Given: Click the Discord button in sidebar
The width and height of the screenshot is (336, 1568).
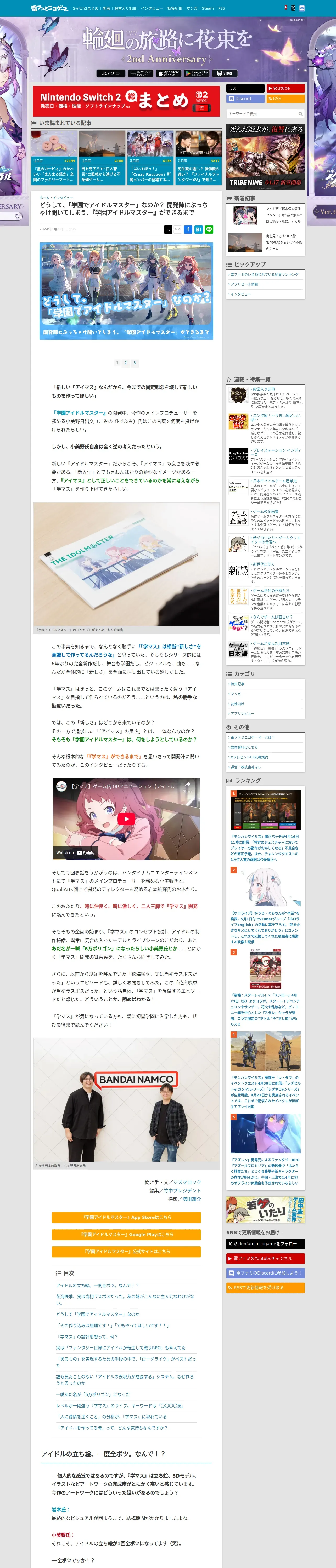Looking at the screenshot, I should (x=245, y=99).
